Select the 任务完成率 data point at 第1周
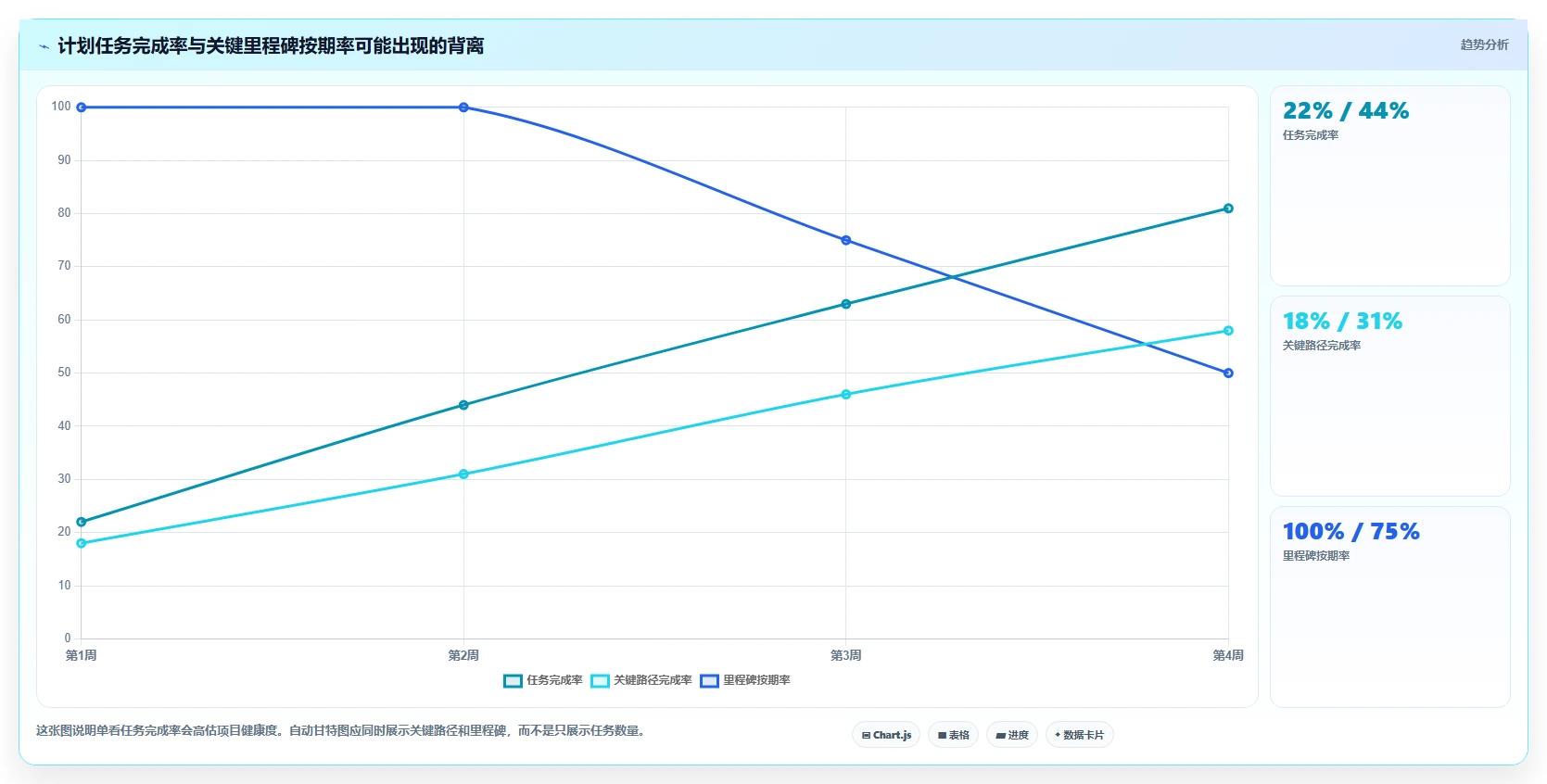1547x784 pixels. pyautogui.click(x=82, y=522)
